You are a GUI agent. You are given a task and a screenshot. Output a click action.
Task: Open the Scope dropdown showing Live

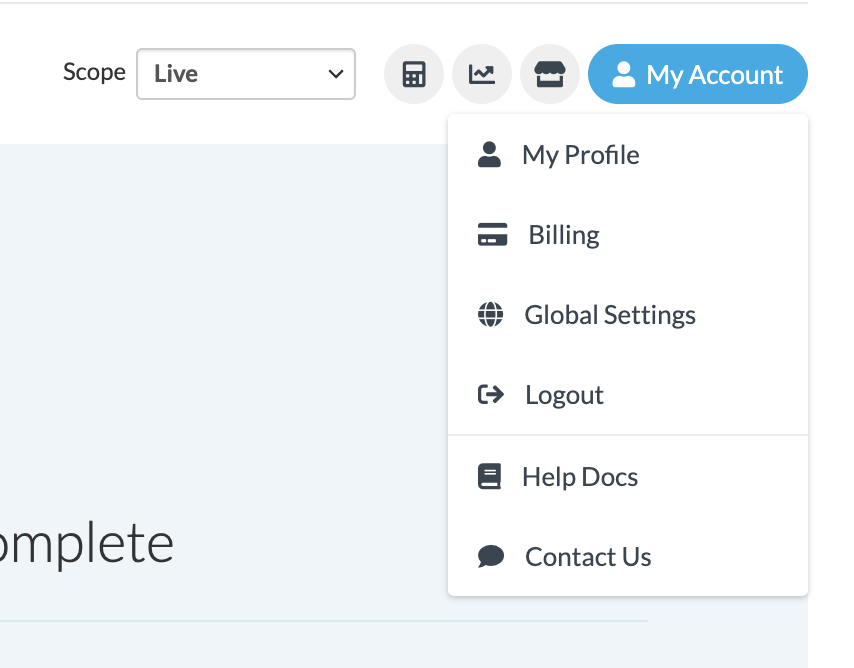click(x=245, y=74)
